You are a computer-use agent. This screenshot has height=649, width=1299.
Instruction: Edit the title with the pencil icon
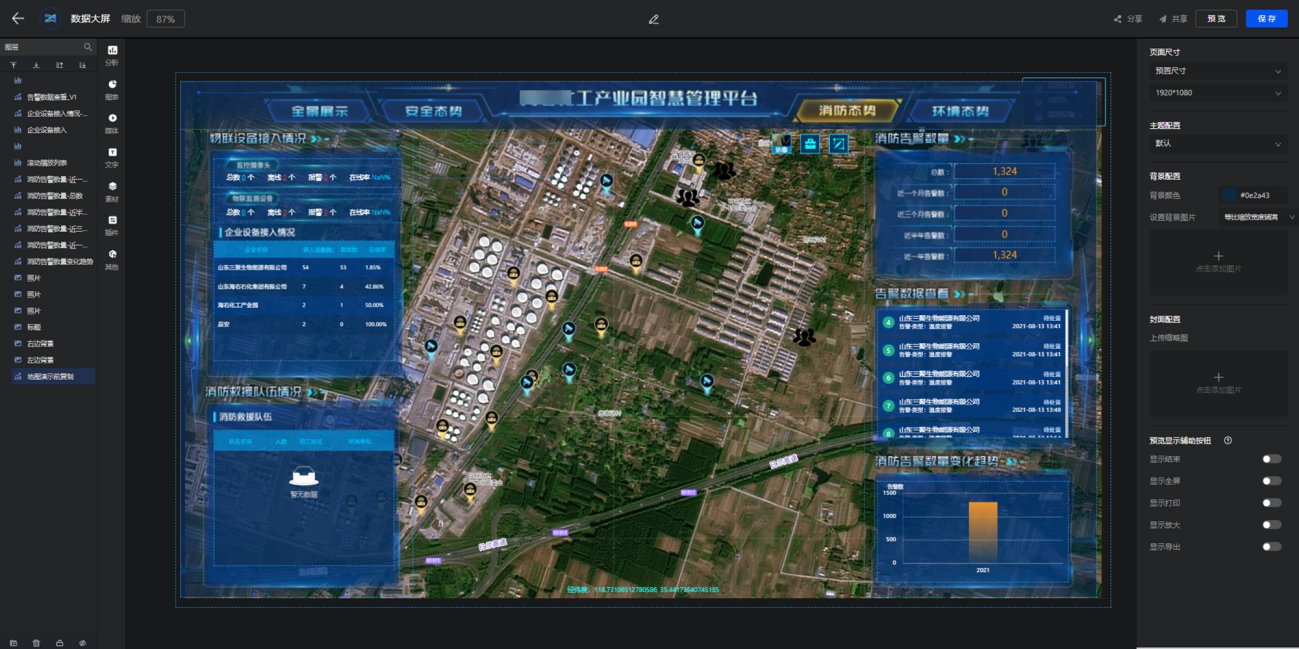653,19
